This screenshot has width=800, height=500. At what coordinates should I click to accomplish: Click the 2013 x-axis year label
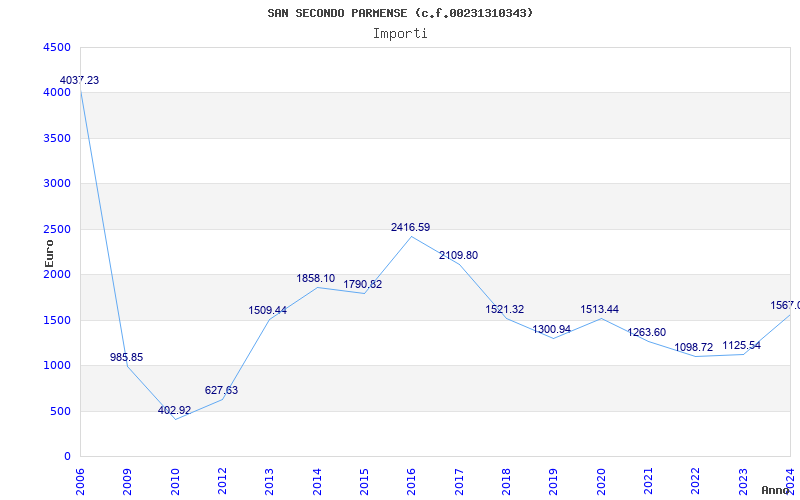[x=269, y=482]
